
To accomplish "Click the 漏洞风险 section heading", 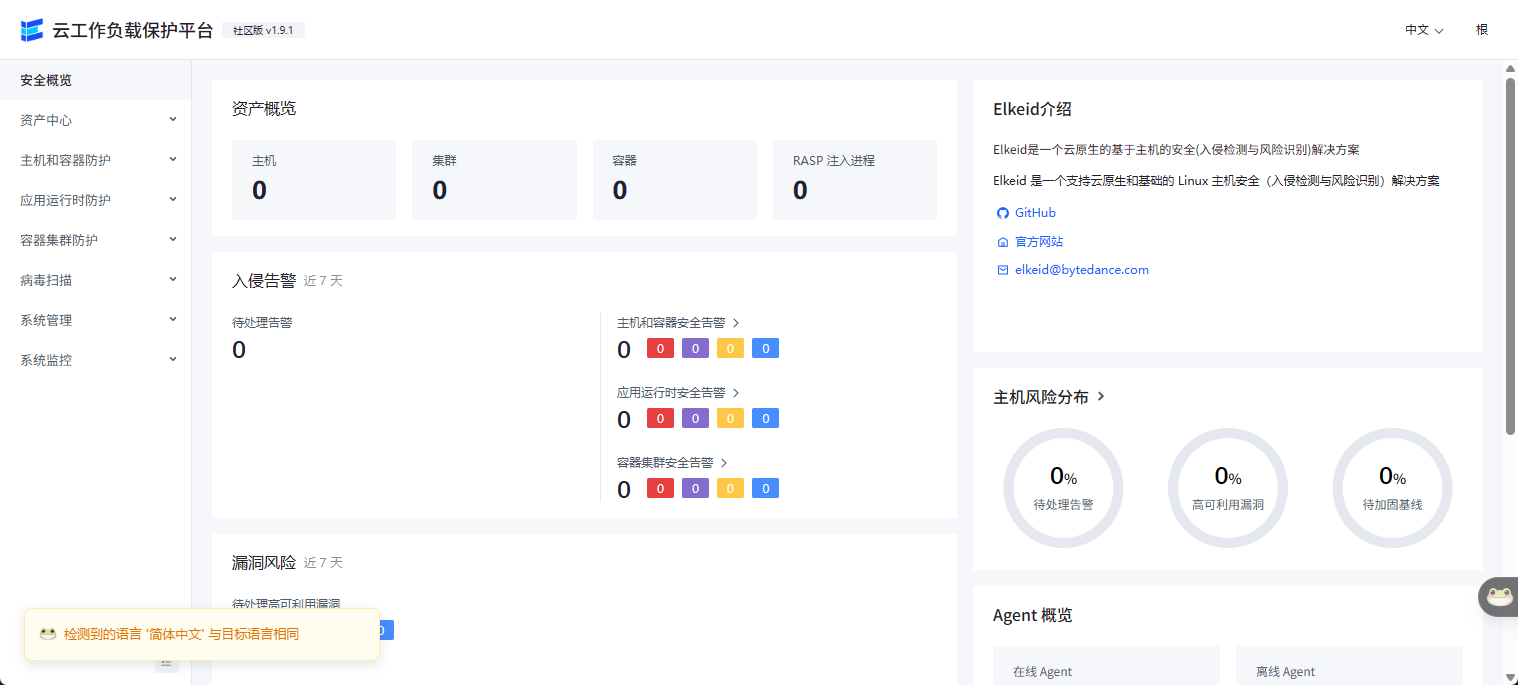I will click(x=264, y=562).
